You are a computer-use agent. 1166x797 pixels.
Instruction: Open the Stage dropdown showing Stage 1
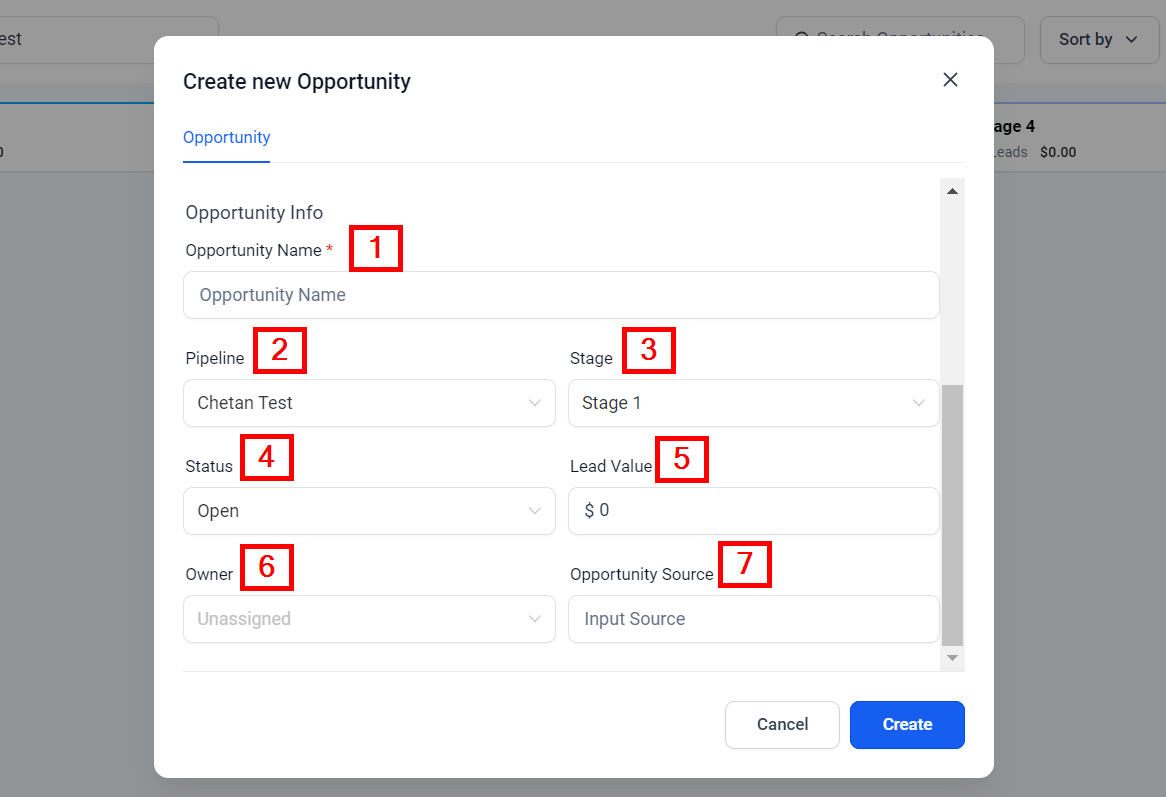(x=753, y=403)
